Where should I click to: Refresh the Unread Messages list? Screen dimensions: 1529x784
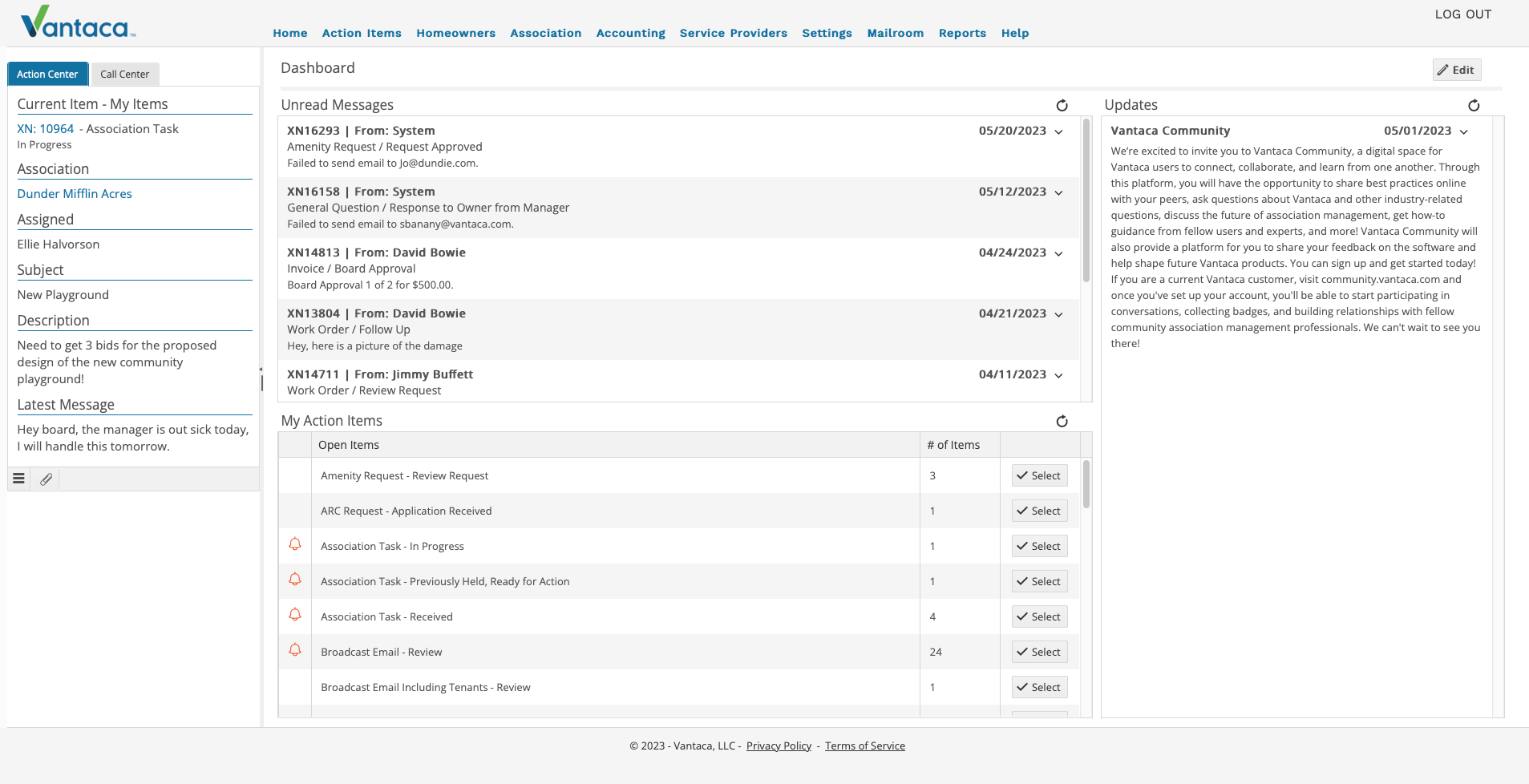pos(1062,105)
